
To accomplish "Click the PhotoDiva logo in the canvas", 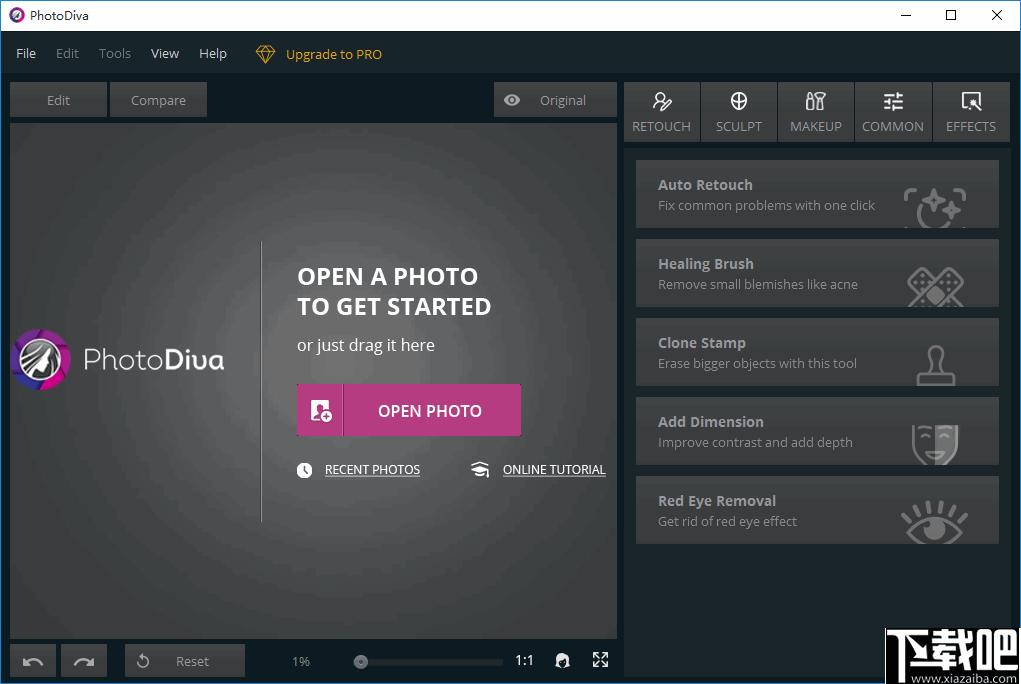I will tap(118, 360).
